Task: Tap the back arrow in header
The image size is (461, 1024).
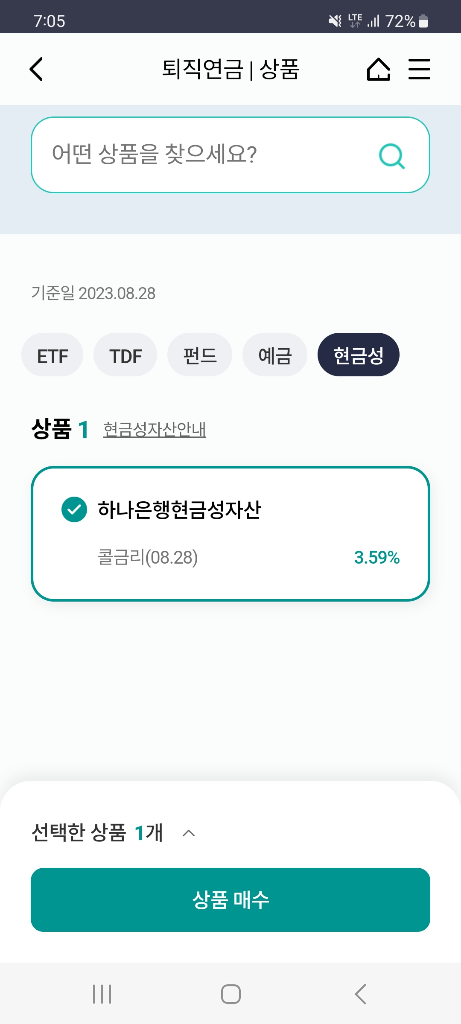Action: [37, 69]
